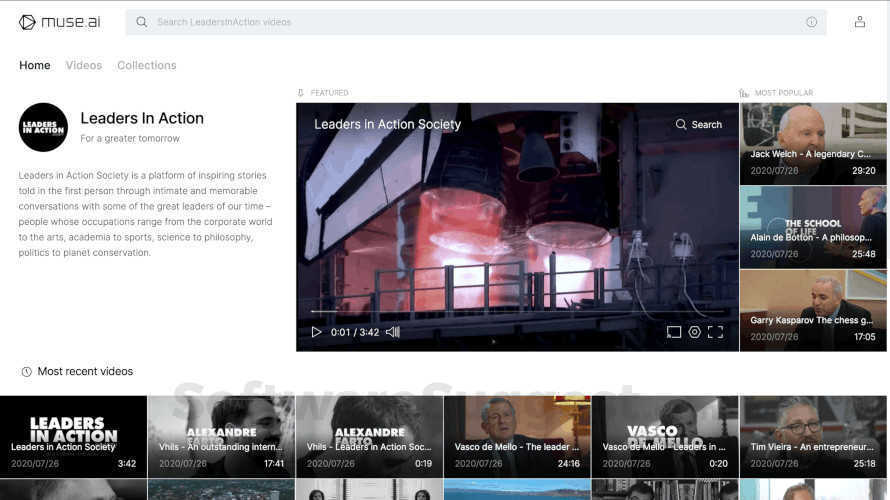Open Search inside the video player
Image resolution: width=890 pixels, height=500 pixels.
click(x=699, y=124)
